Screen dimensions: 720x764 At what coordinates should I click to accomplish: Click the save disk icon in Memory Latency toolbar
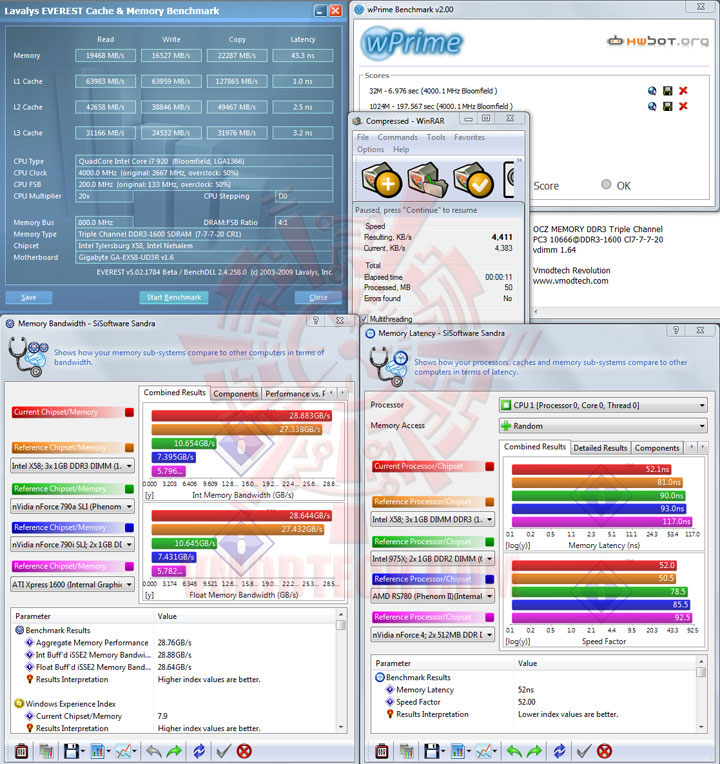(432, 751)
